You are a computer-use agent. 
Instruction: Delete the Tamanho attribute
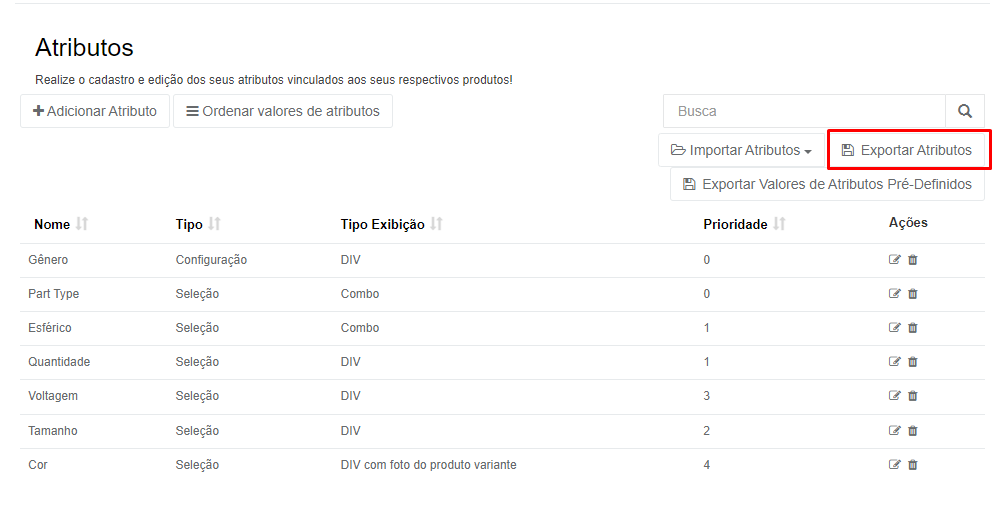point(913,431)
